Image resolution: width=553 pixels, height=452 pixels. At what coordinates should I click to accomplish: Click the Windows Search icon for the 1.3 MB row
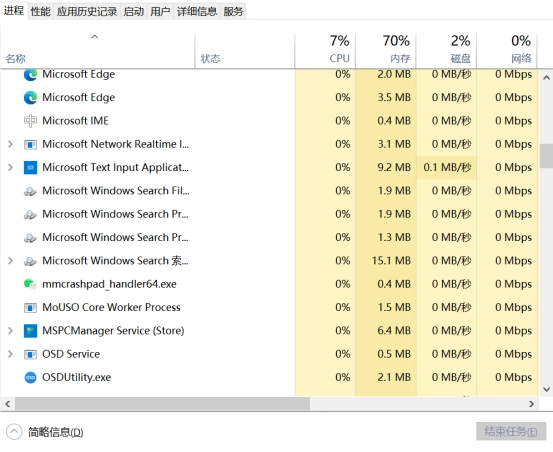pos(30,238)
